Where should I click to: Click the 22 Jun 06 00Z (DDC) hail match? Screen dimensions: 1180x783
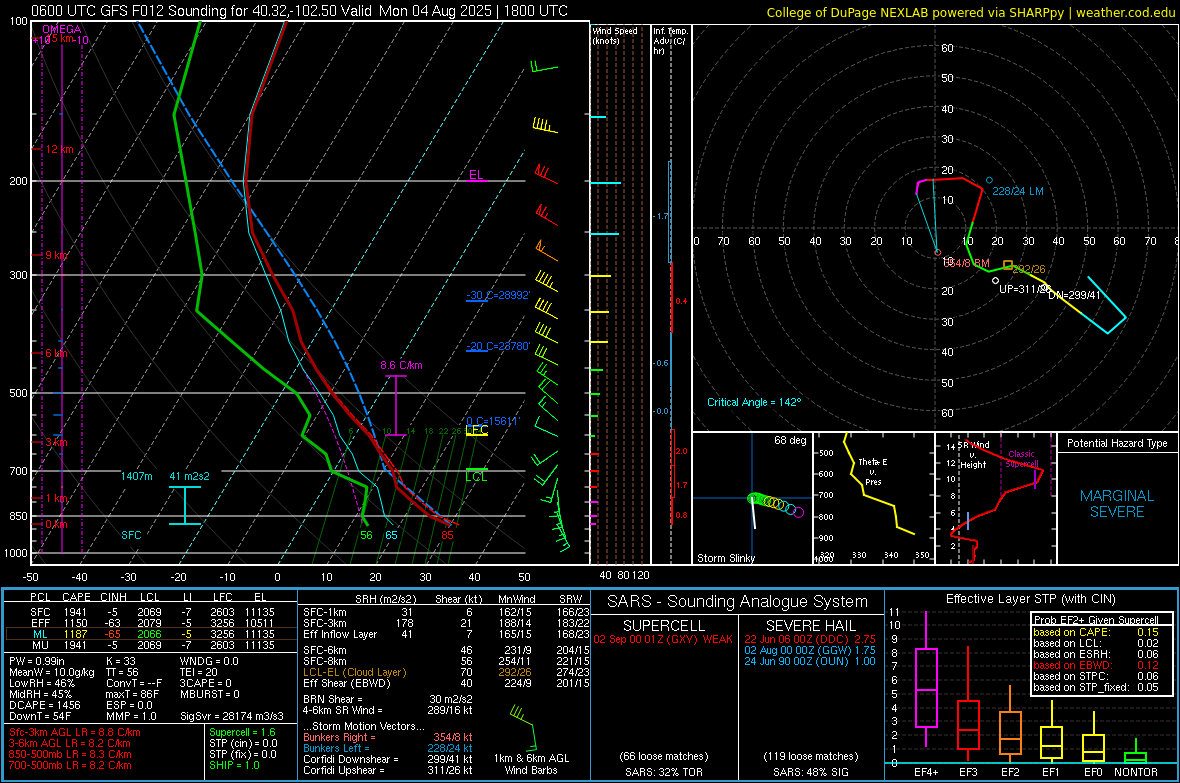pos(810,639)
